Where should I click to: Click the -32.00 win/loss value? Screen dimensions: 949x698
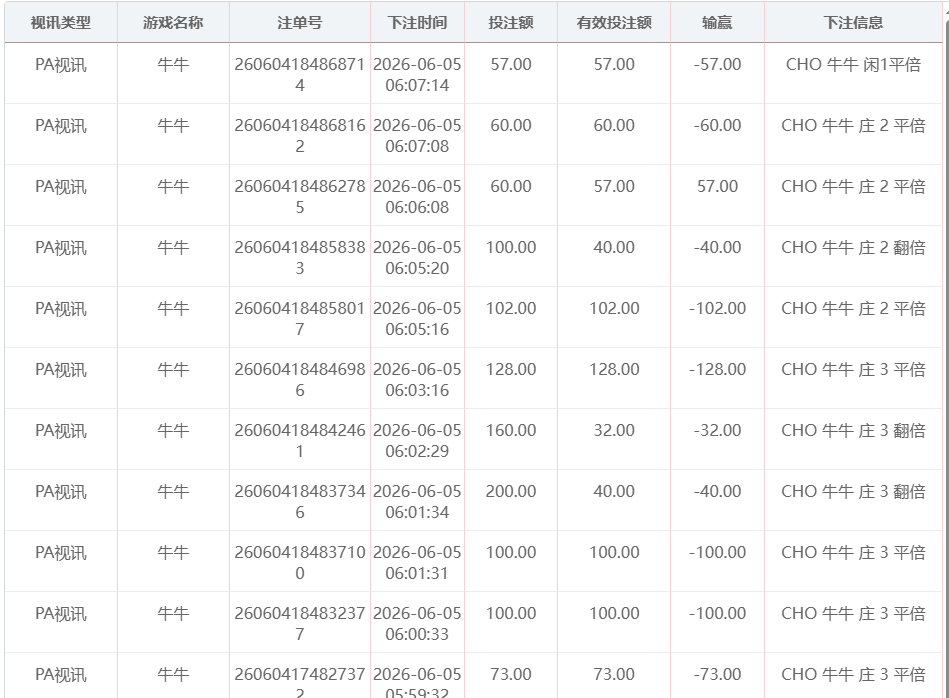pyautogui.click(x=717, y=430)
